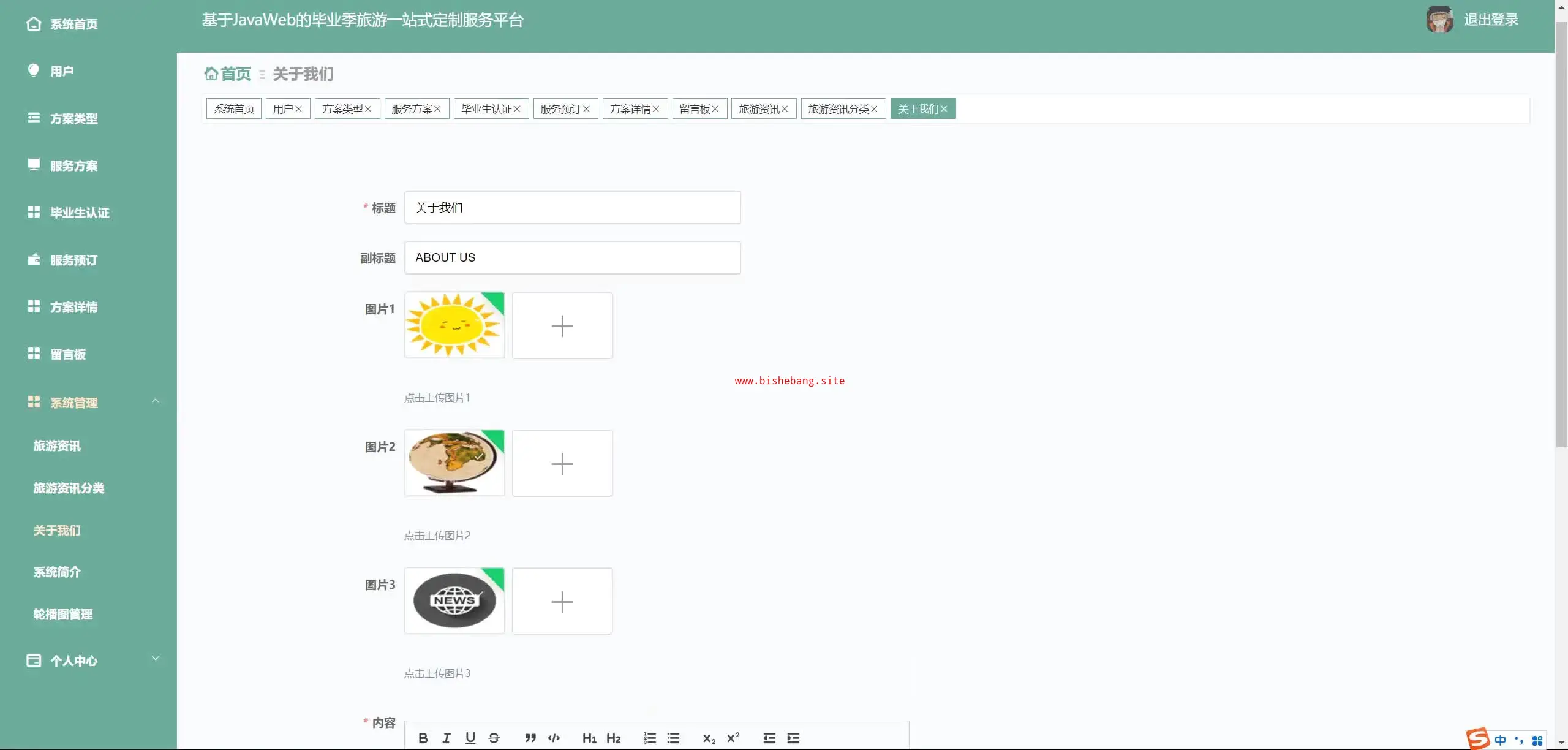This screenshot has width=1568, height=750.
Task: Click the Bold formatting icon
Action: 423,738
